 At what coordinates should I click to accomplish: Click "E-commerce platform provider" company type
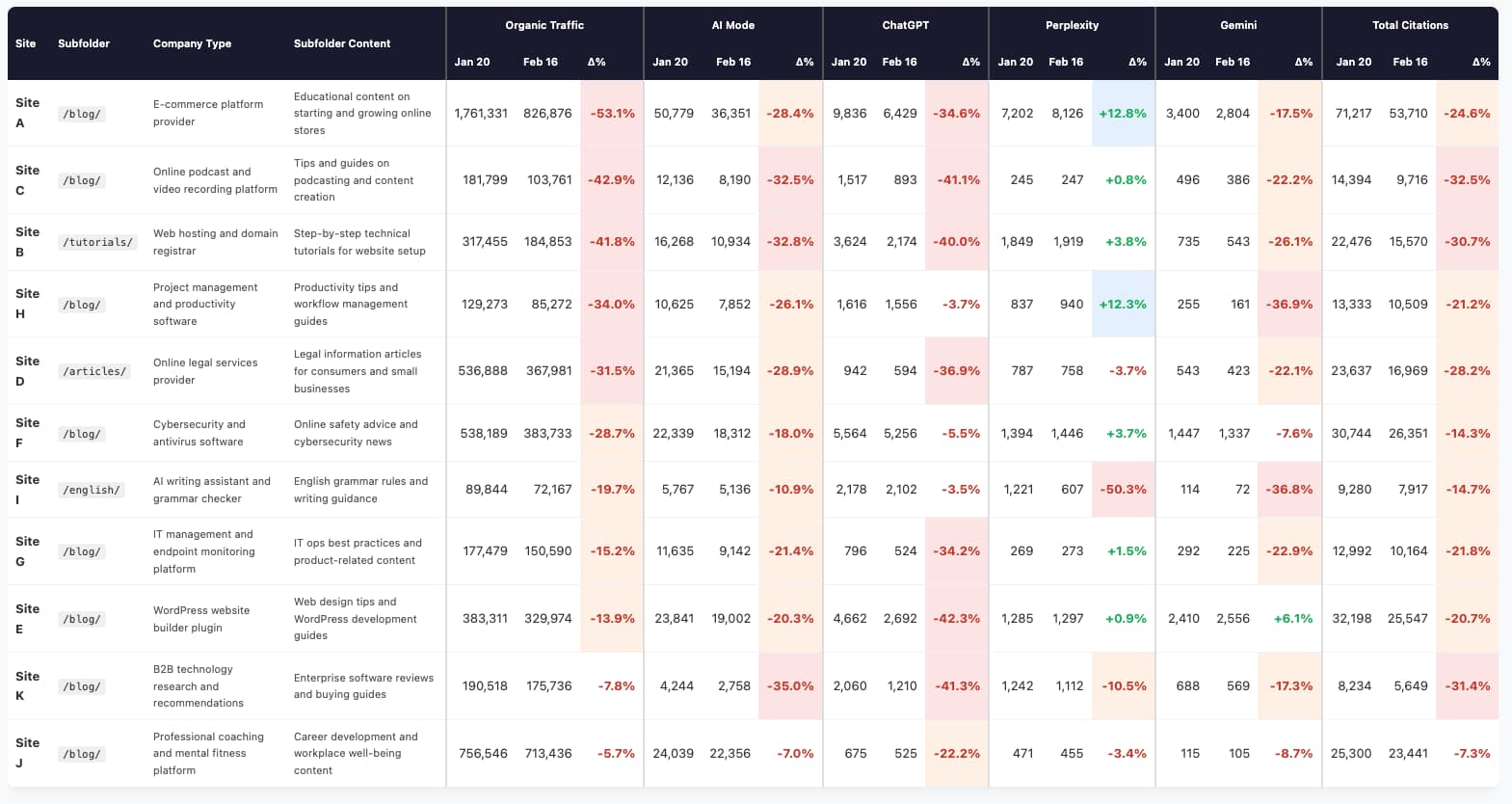(x=208, y=113)
